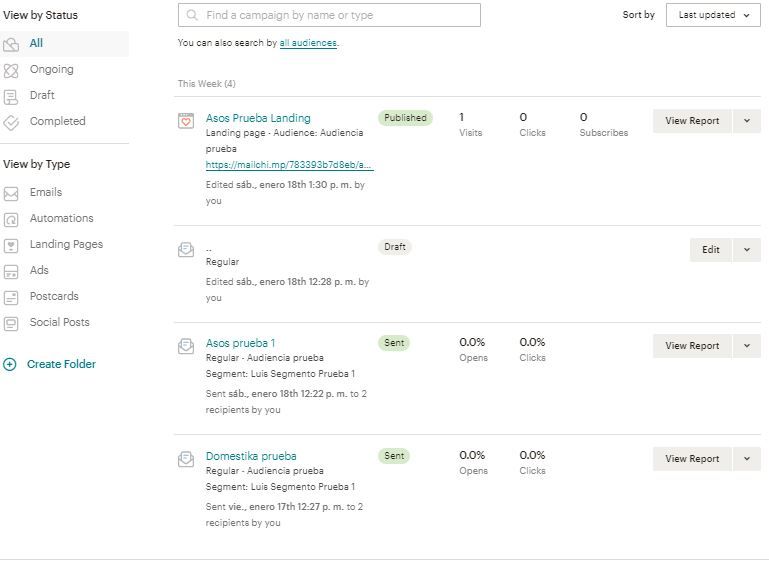Click the Ongoing status icon

pos(11,71)
